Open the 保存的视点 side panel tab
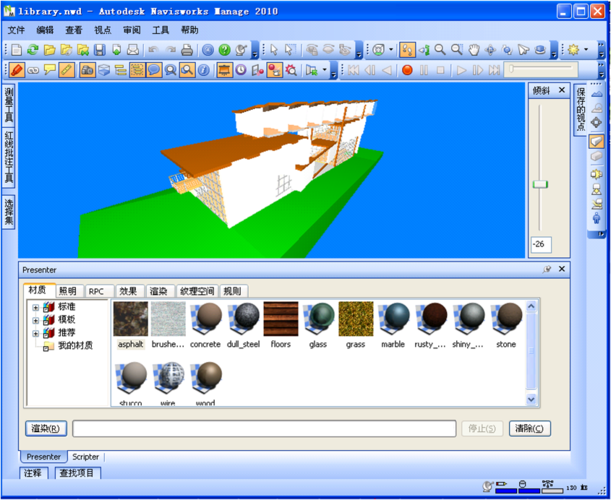Screen dimensions: 611x500 [581, 109]
